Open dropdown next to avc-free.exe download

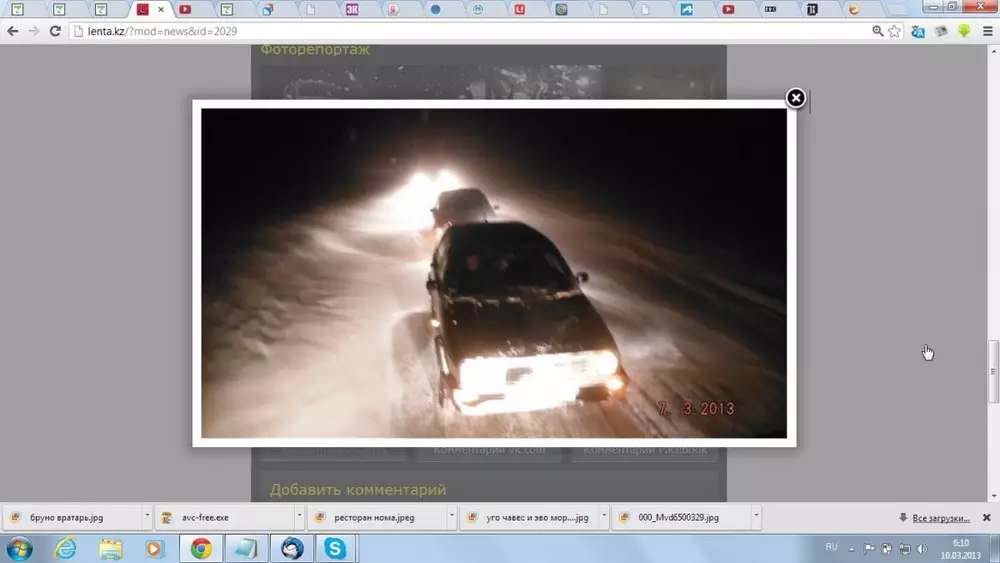pyautogui.click(x=299, y=517)
